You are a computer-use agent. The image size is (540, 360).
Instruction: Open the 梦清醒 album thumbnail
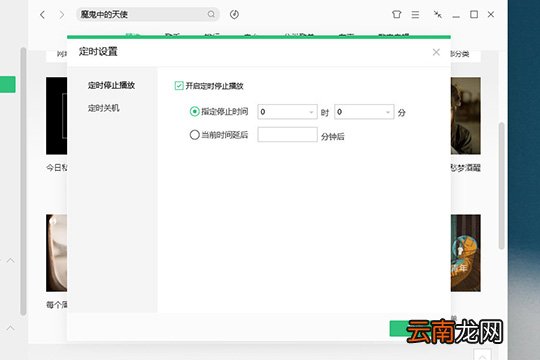tap(466, 116)
